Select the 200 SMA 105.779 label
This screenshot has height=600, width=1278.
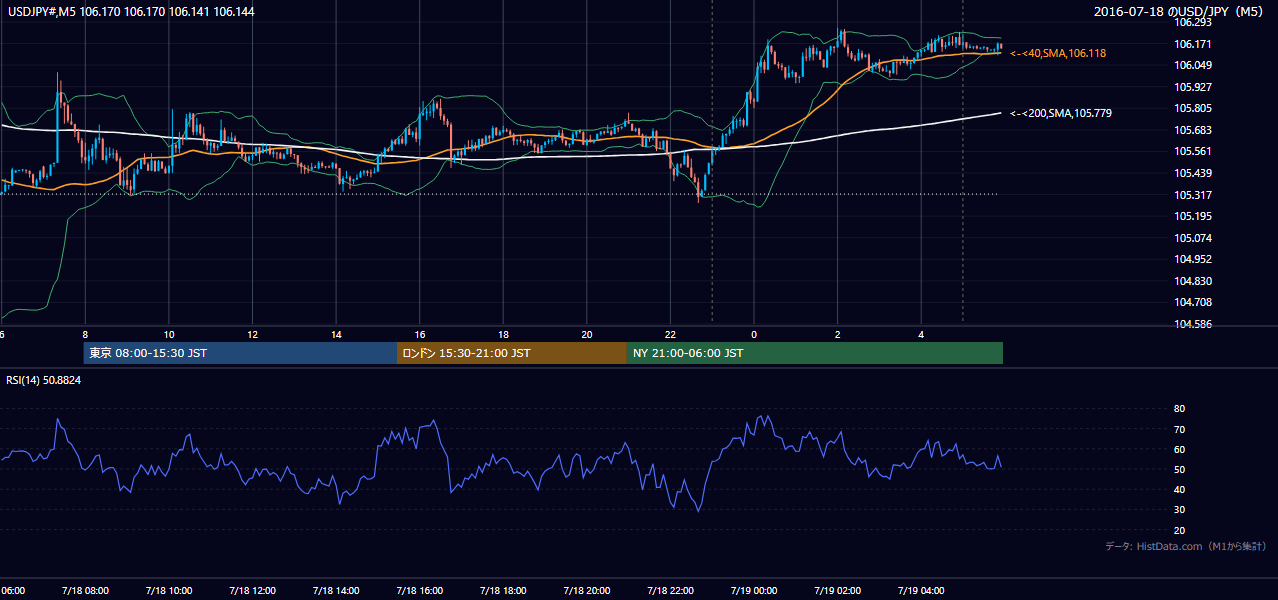click(1061, 113)
